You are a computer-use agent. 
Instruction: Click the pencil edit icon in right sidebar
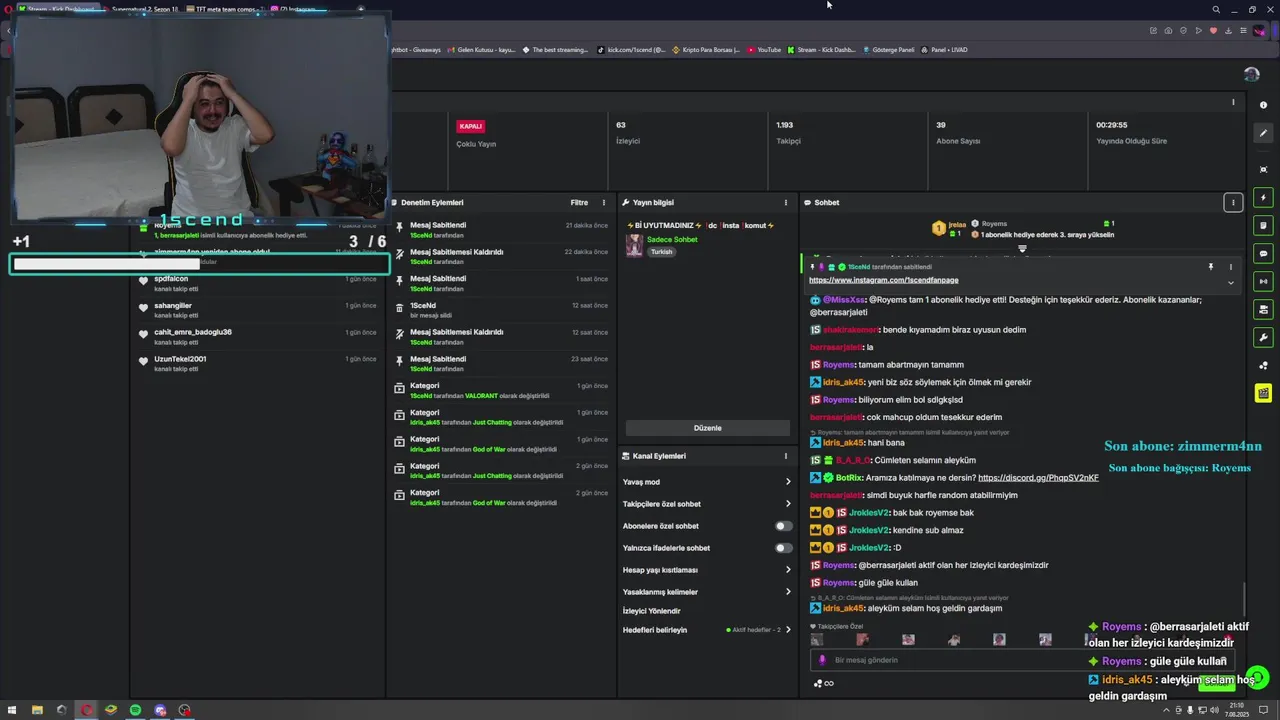point(1264,133)
